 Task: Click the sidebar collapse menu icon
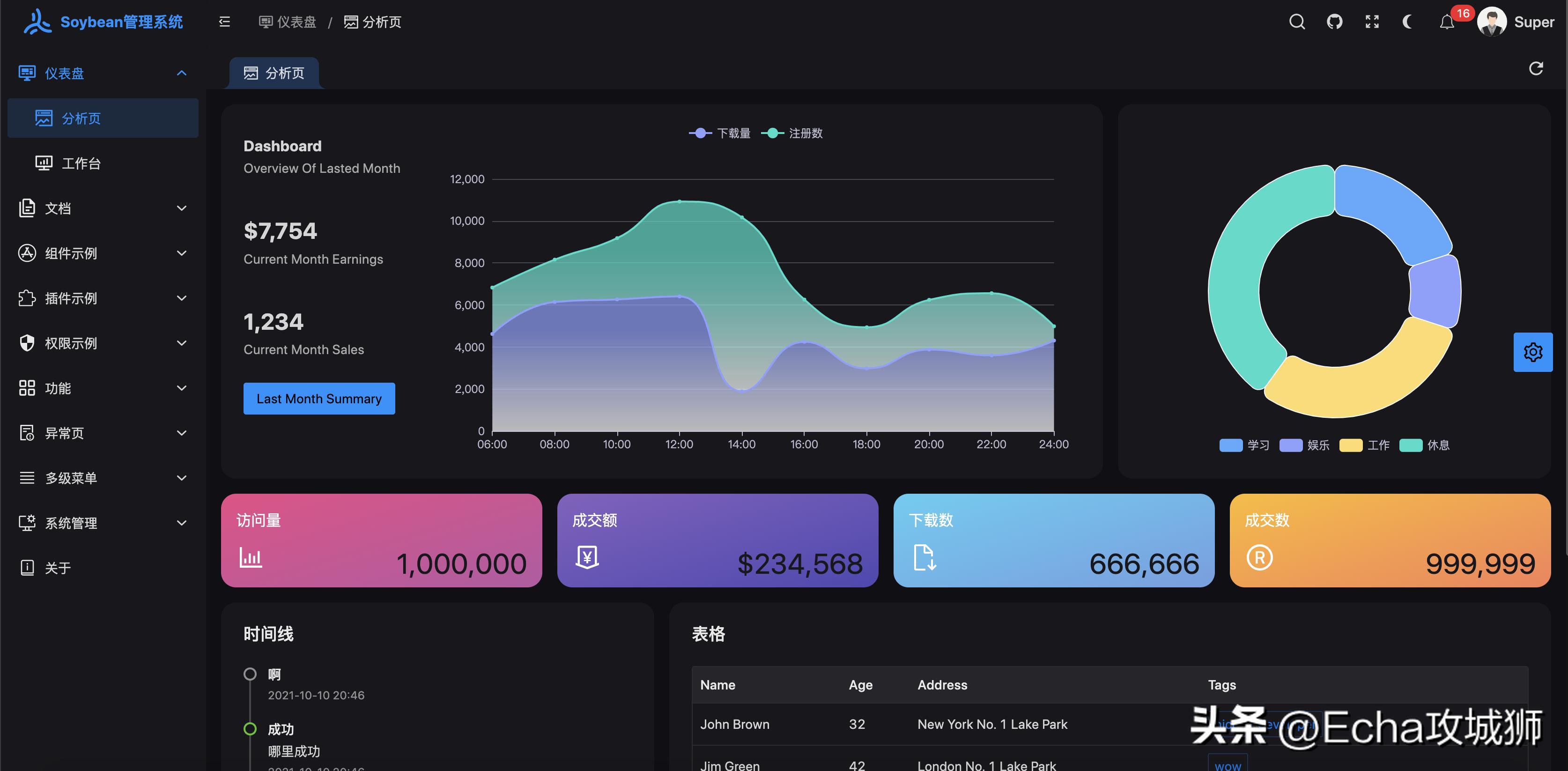pyautogui.click(x=225, y=22)
